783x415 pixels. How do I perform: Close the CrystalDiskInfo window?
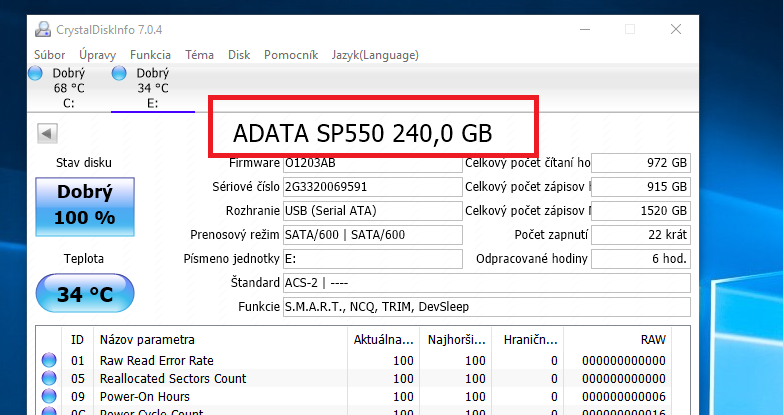676,29
